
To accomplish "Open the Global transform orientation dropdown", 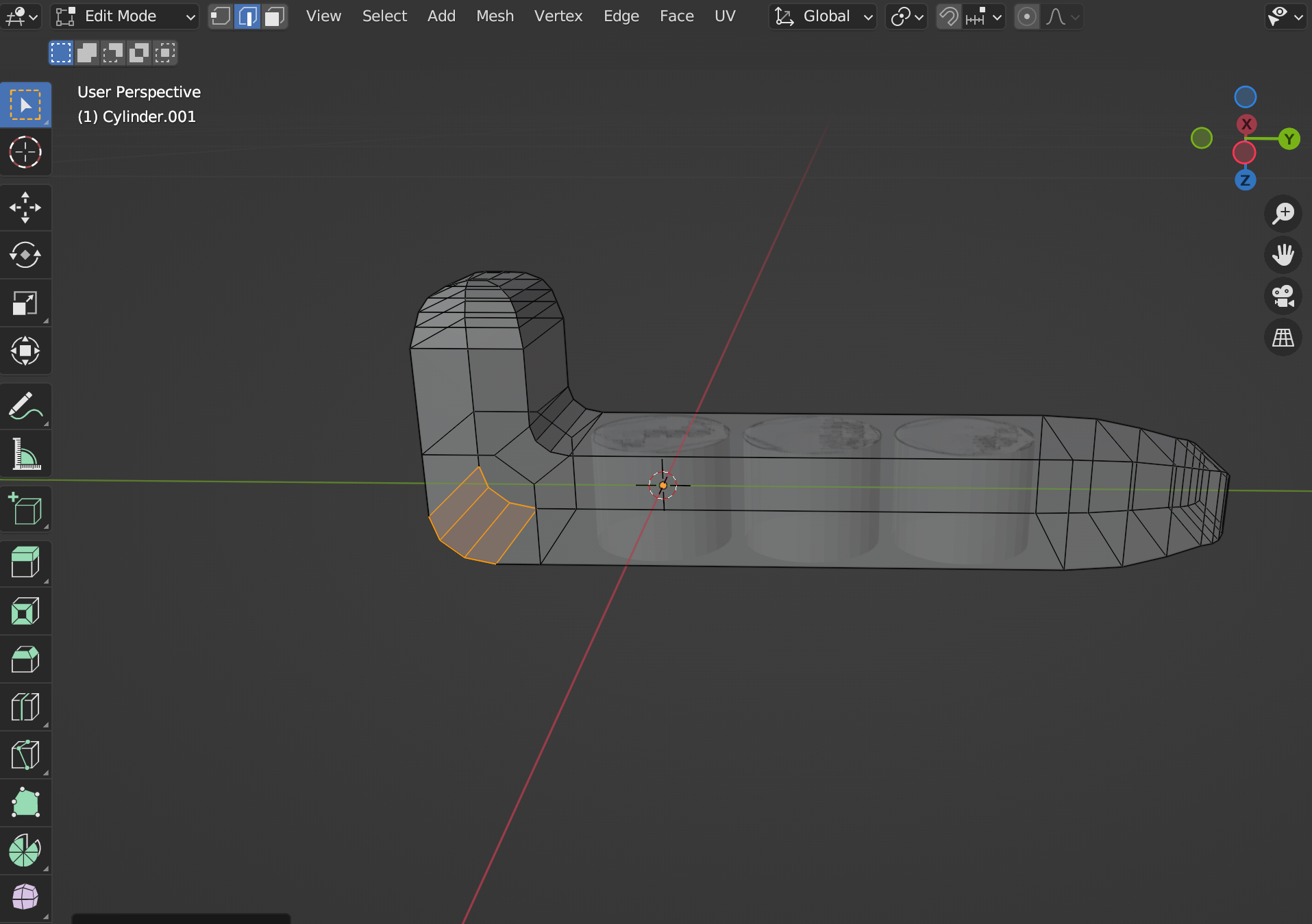I will tap(822, 16).
